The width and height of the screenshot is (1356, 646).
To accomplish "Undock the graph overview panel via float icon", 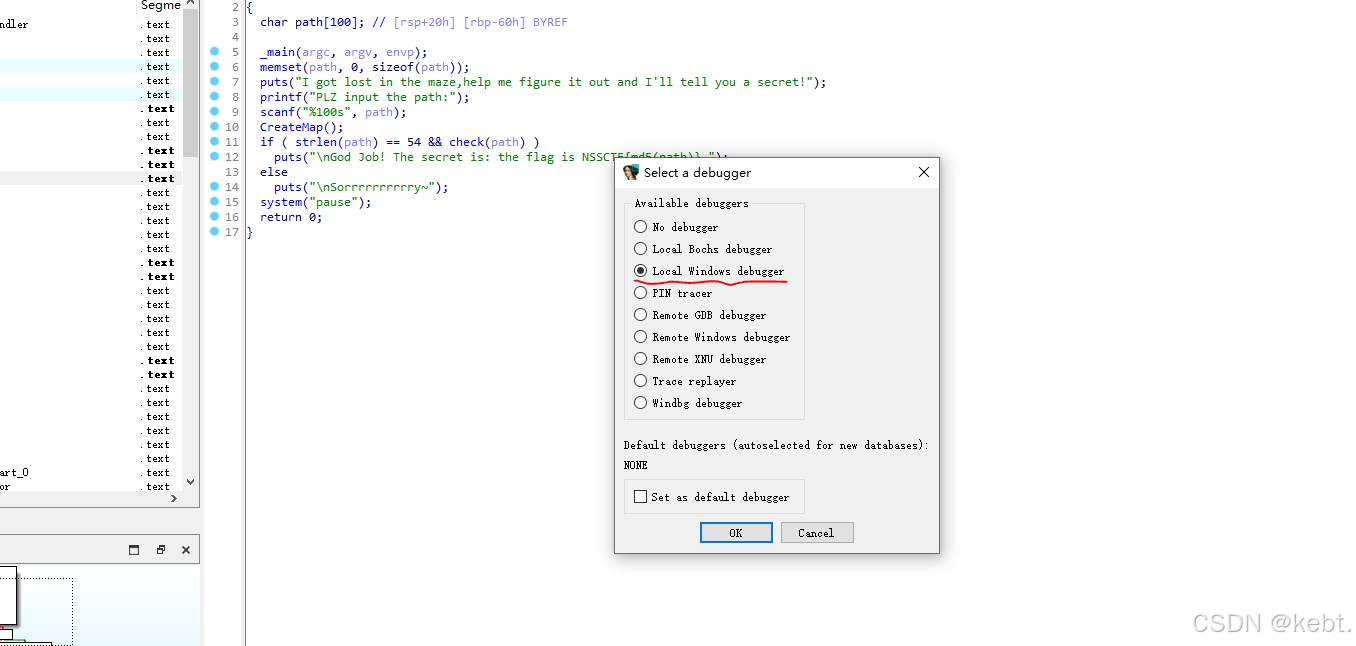I will point(159,549).
